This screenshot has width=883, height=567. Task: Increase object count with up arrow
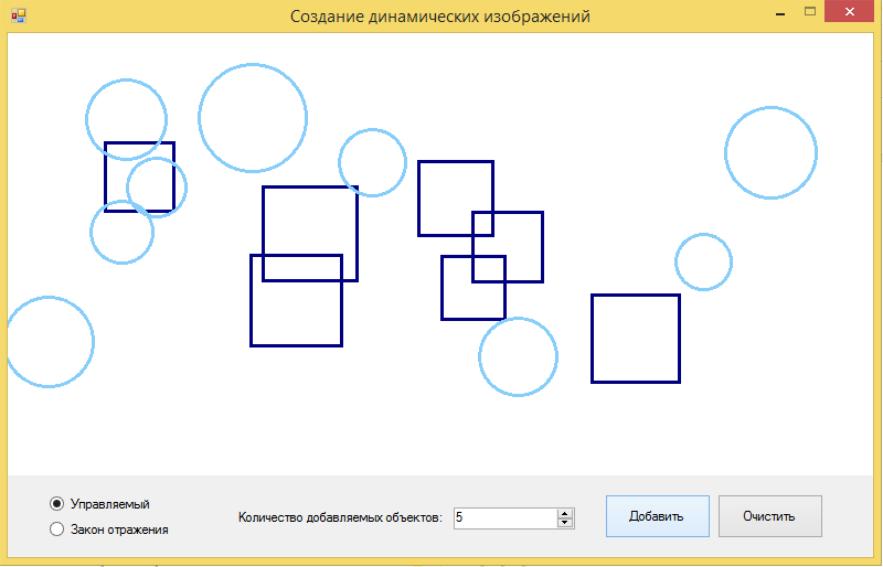(x=565, y=513)
